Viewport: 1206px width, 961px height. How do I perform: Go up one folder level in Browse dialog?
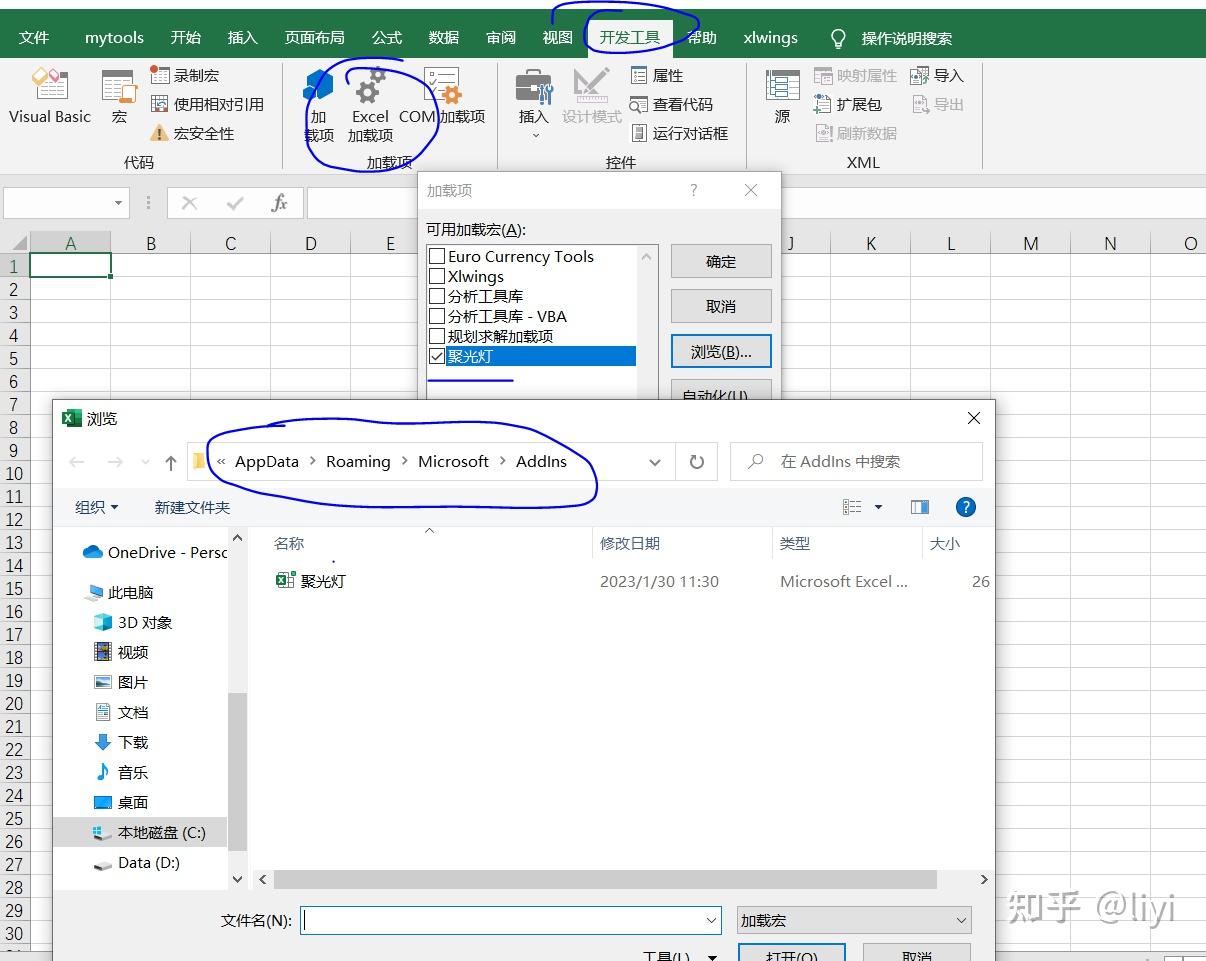pyautogui.click(x=171, y=462)
